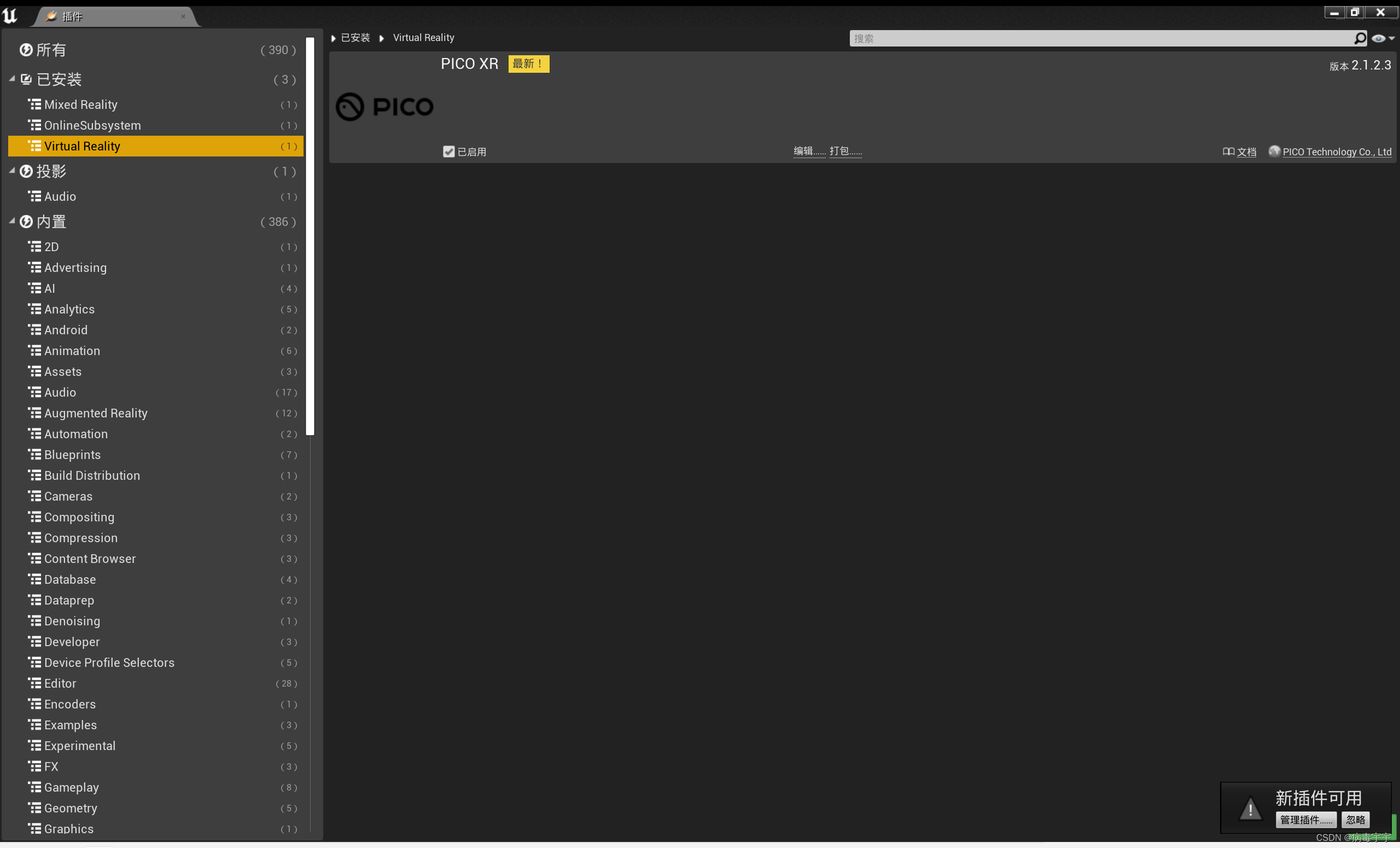Click the warning triangle notification icon

coord(1250,808)
